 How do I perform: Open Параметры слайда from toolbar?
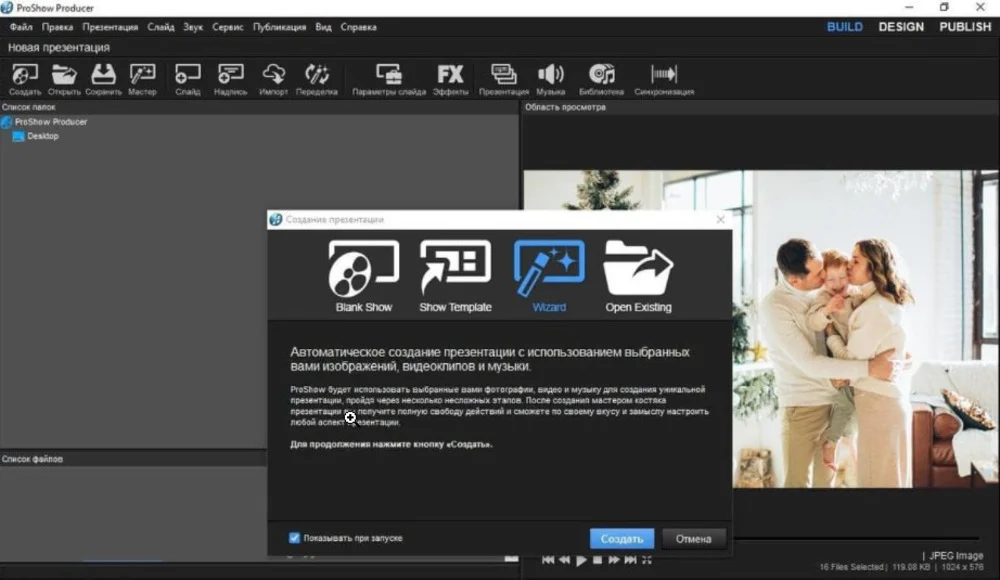(x=389, y=78)
